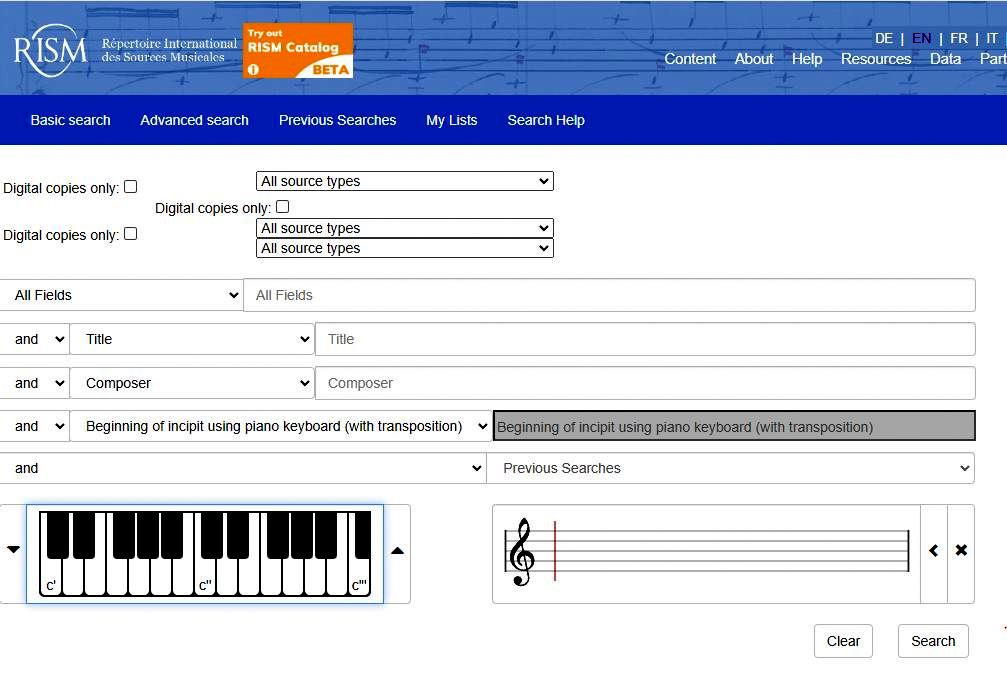The image size is (1007, 678).
Task: Open the My Lists tab
Action: (451, 120)
